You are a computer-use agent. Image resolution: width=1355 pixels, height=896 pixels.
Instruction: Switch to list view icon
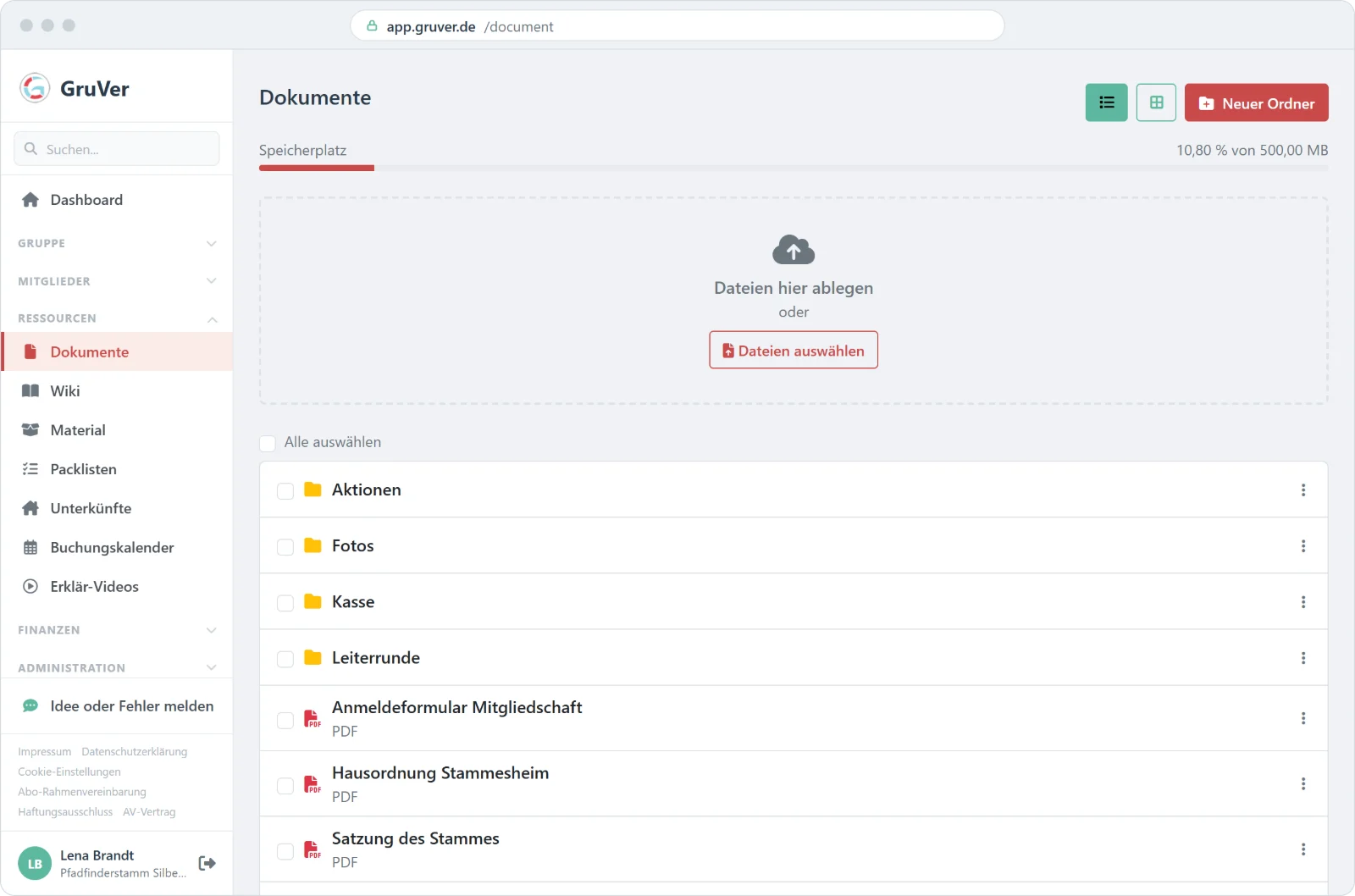1106,102
